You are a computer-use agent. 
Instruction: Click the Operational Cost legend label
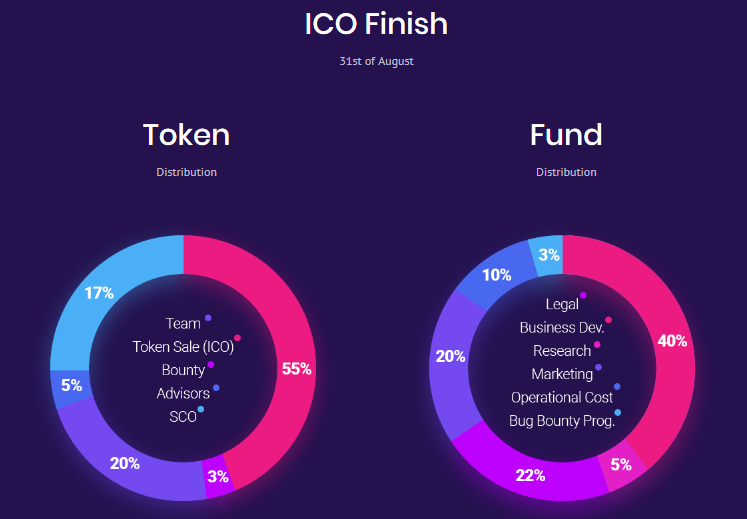[x=562, y=397]
